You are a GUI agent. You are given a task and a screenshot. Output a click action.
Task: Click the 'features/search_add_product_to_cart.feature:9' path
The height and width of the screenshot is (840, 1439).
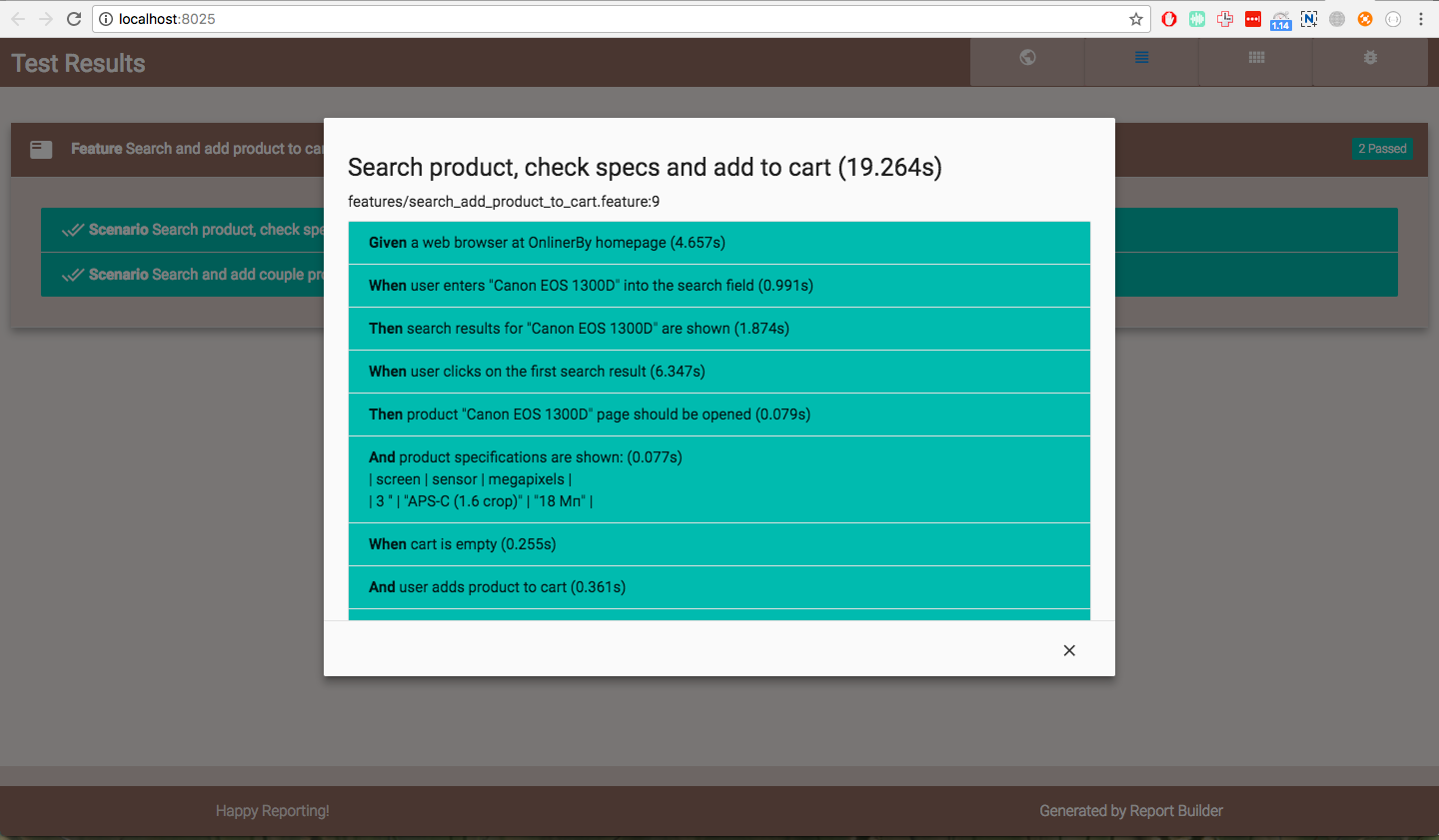click(x=504, y=202)
